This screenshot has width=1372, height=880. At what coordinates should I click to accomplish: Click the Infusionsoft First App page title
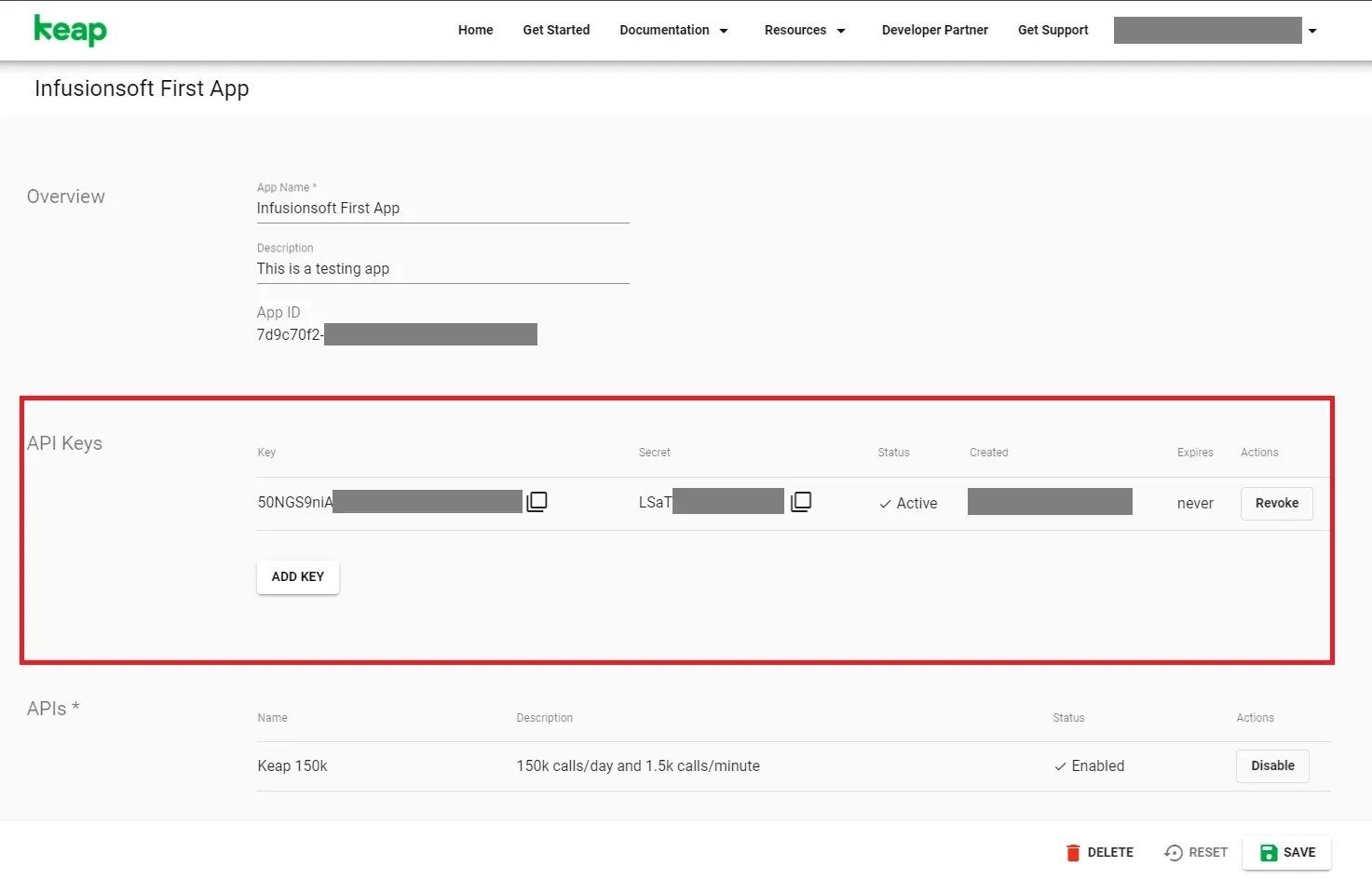(x=142, y=88)
